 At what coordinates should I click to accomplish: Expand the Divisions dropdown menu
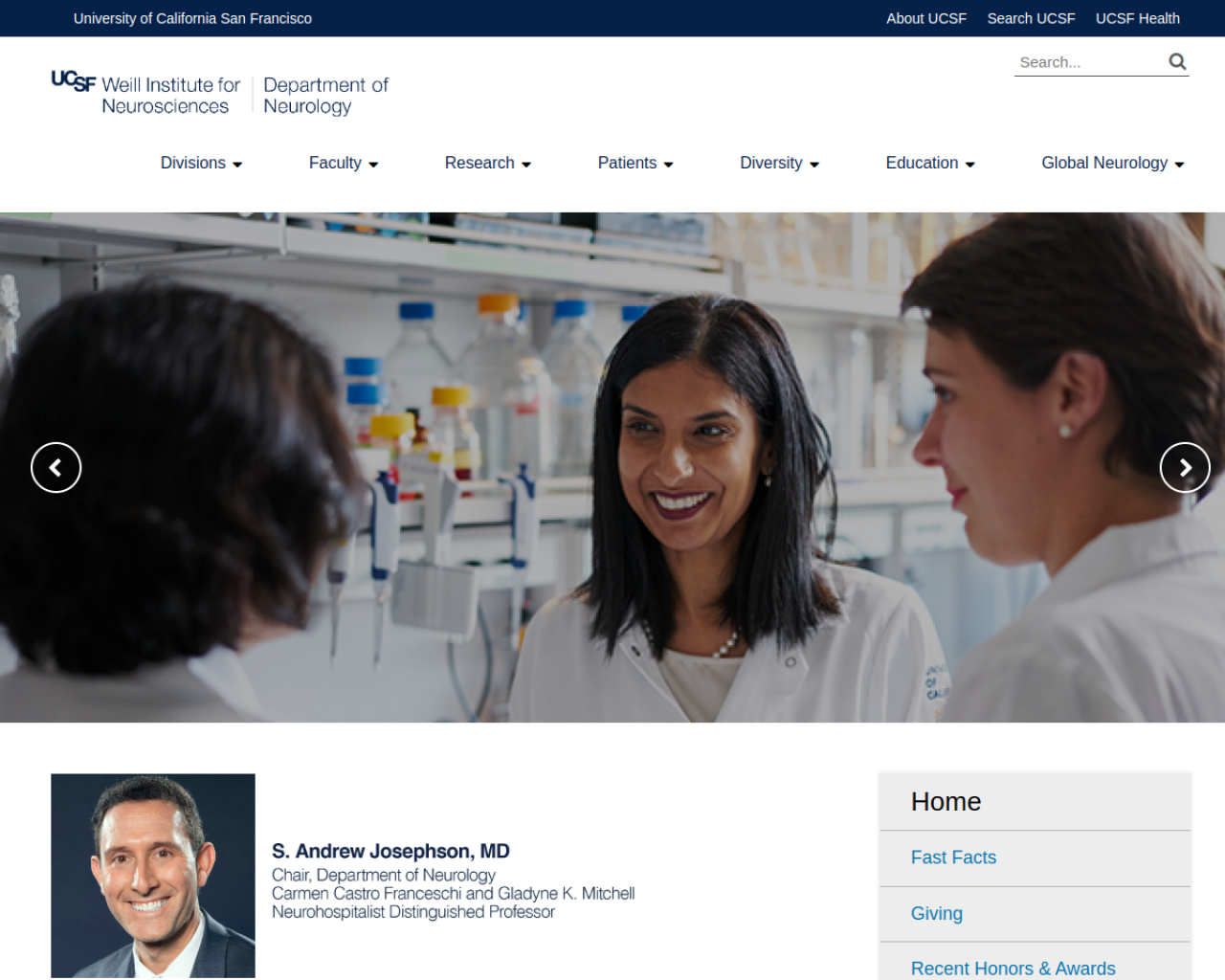pos(201,163)
